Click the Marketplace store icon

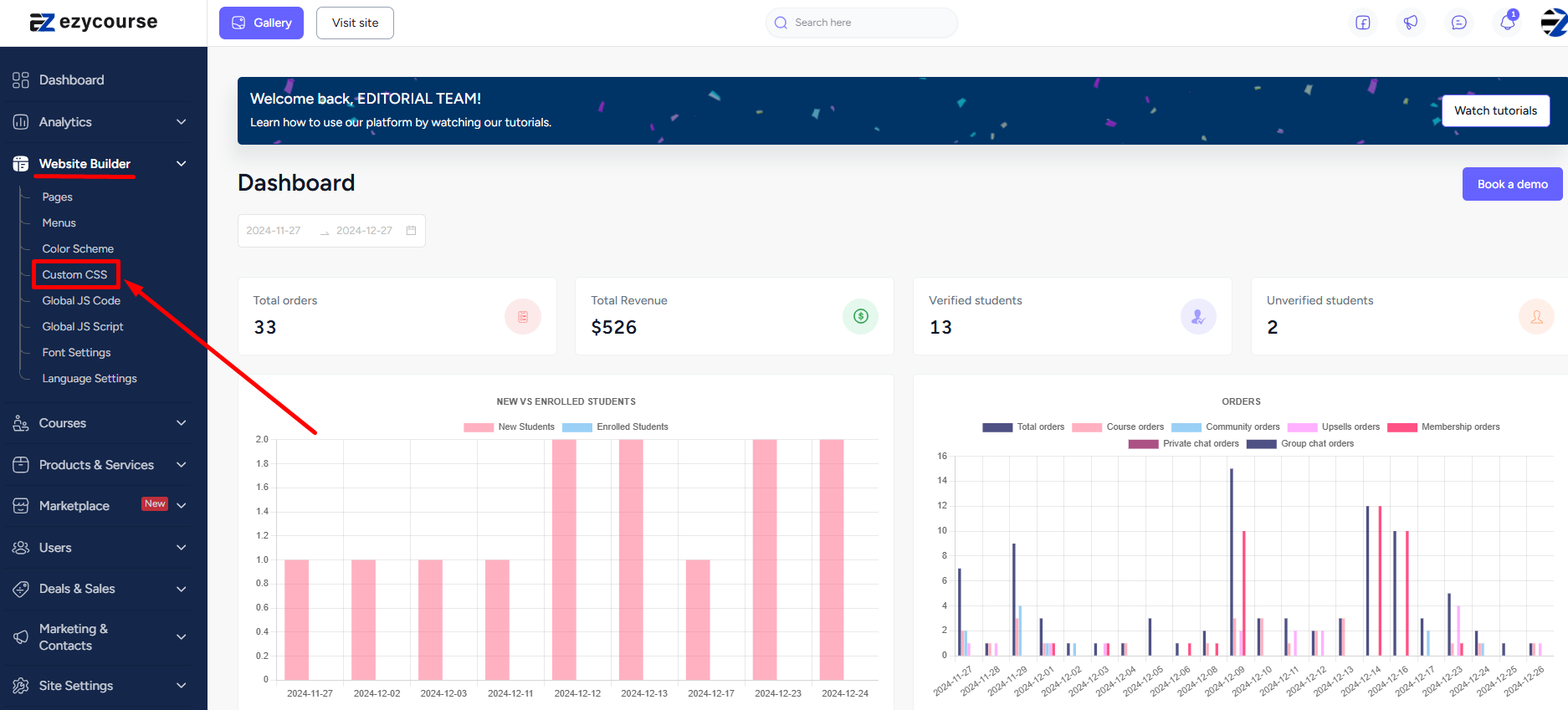[x=21, y=506]
